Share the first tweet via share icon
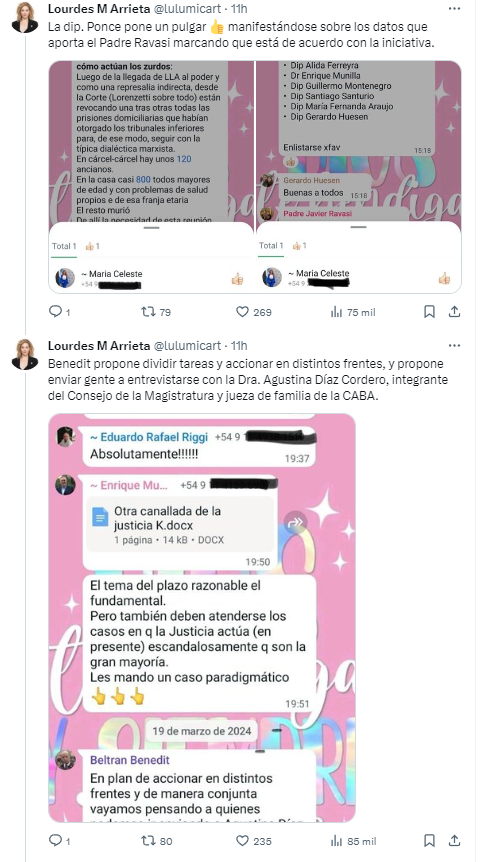Screen dimensions: 484x862 [x=454, y=312]
